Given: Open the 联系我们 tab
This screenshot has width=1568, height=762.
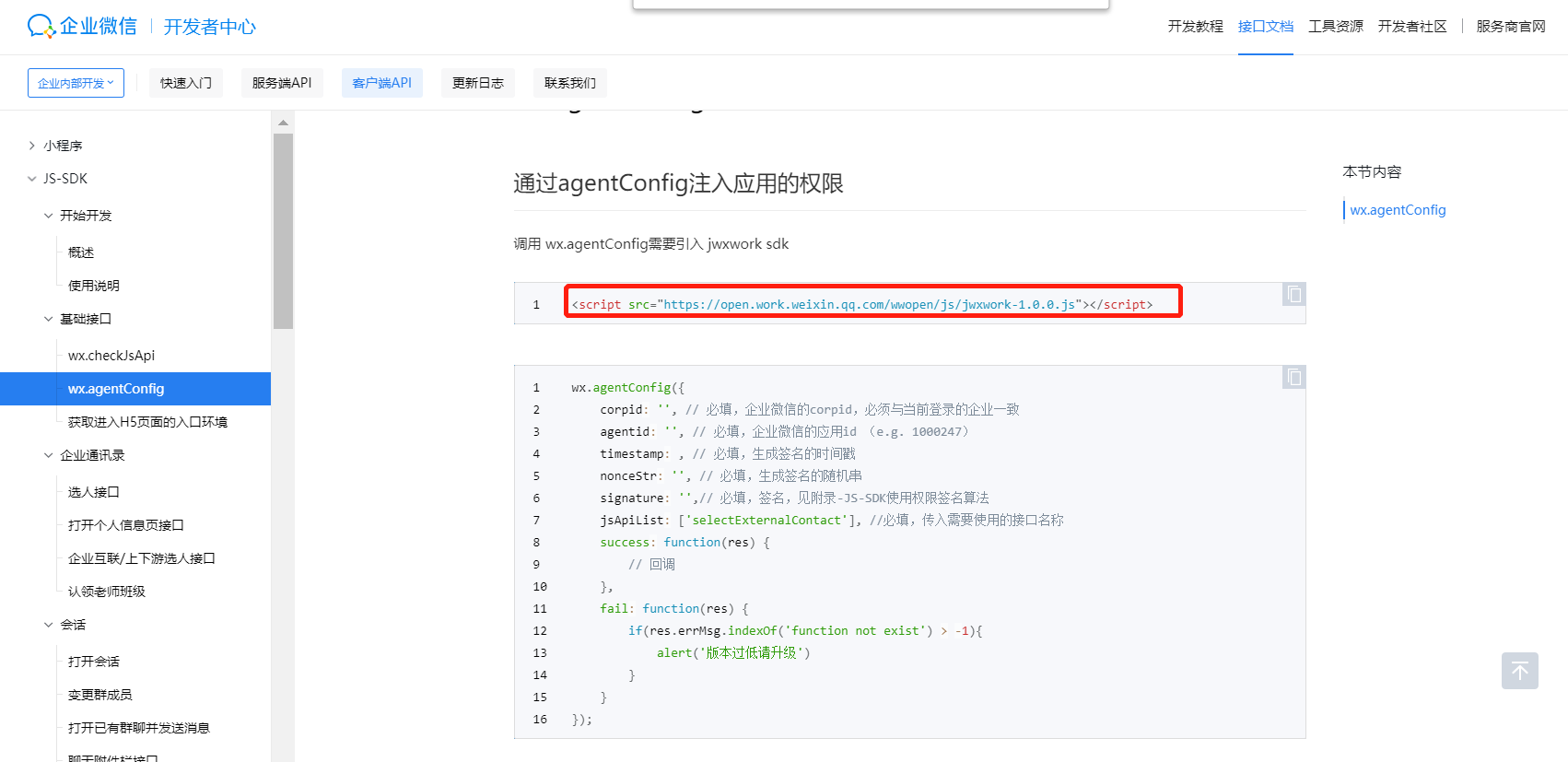Looking at the screenshot, I should [x=570, y=83].
